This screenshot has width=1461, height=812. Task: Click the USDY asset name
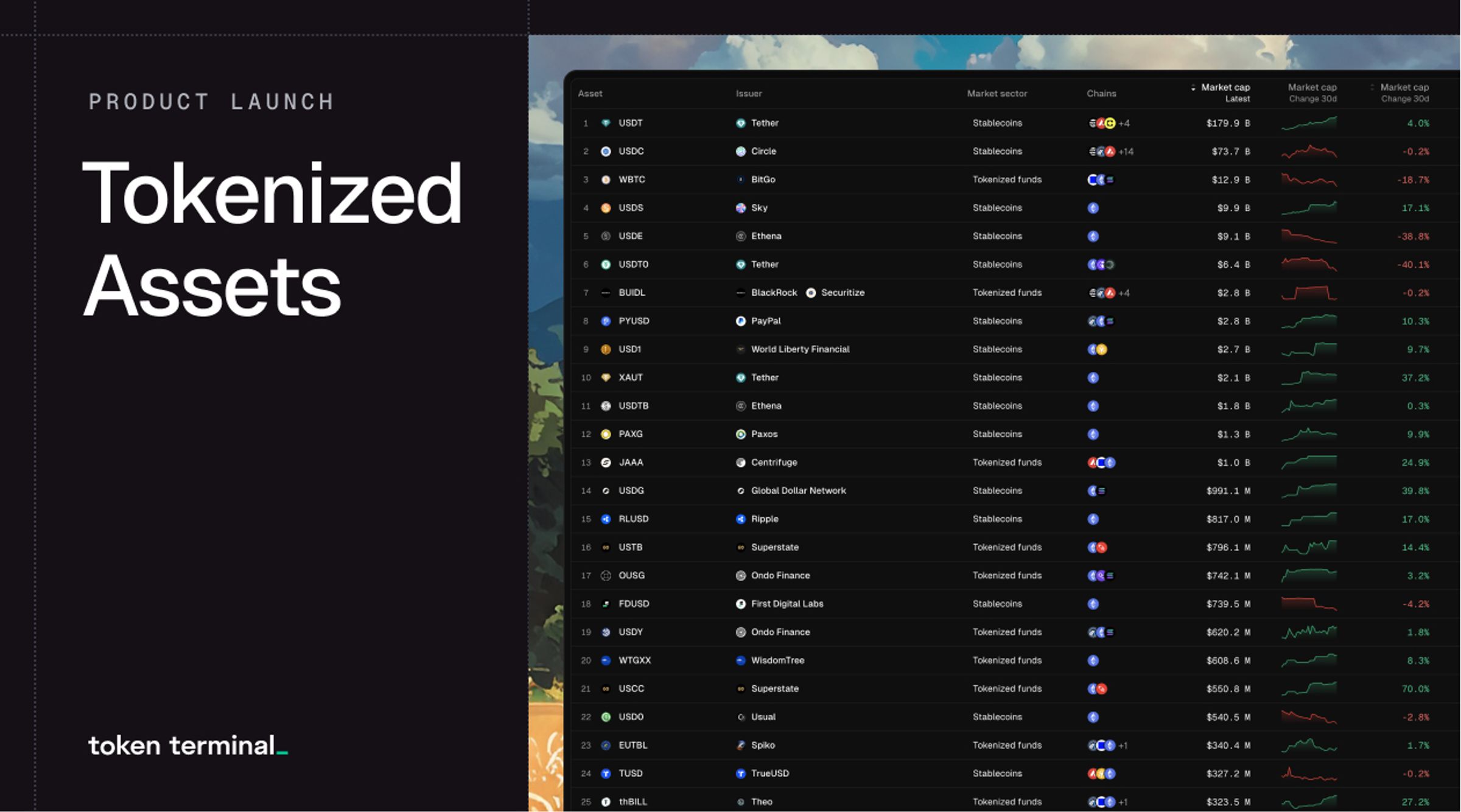pyautogui.click(x=631, y=632)
